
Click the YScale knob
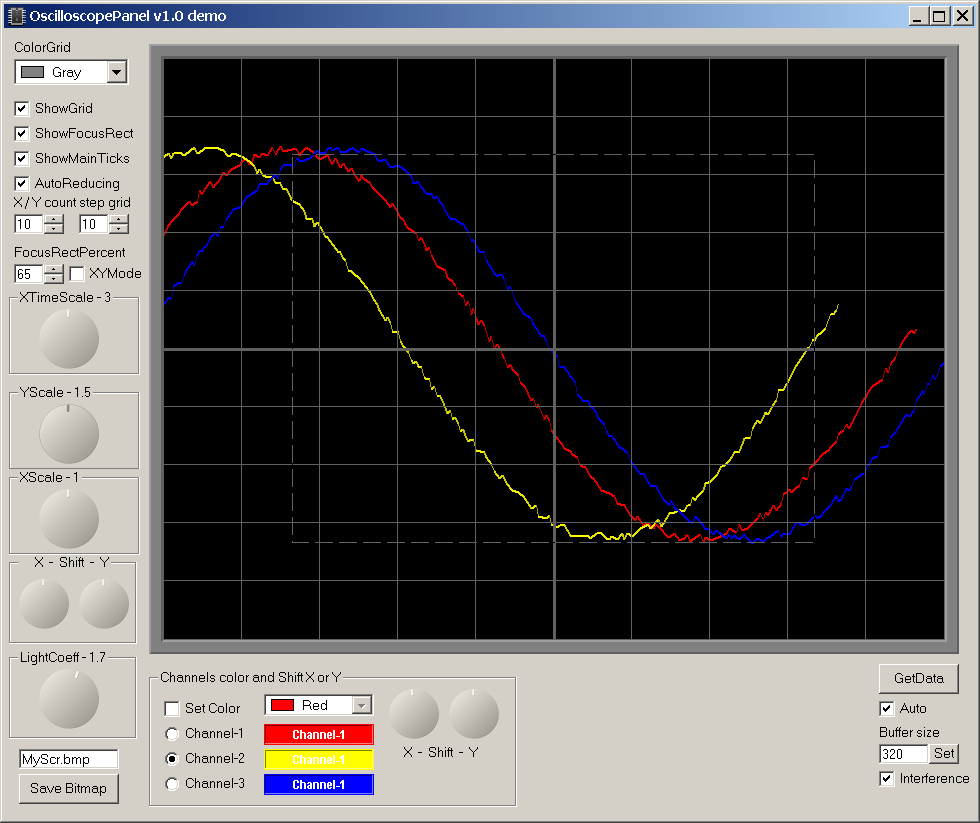69,434
